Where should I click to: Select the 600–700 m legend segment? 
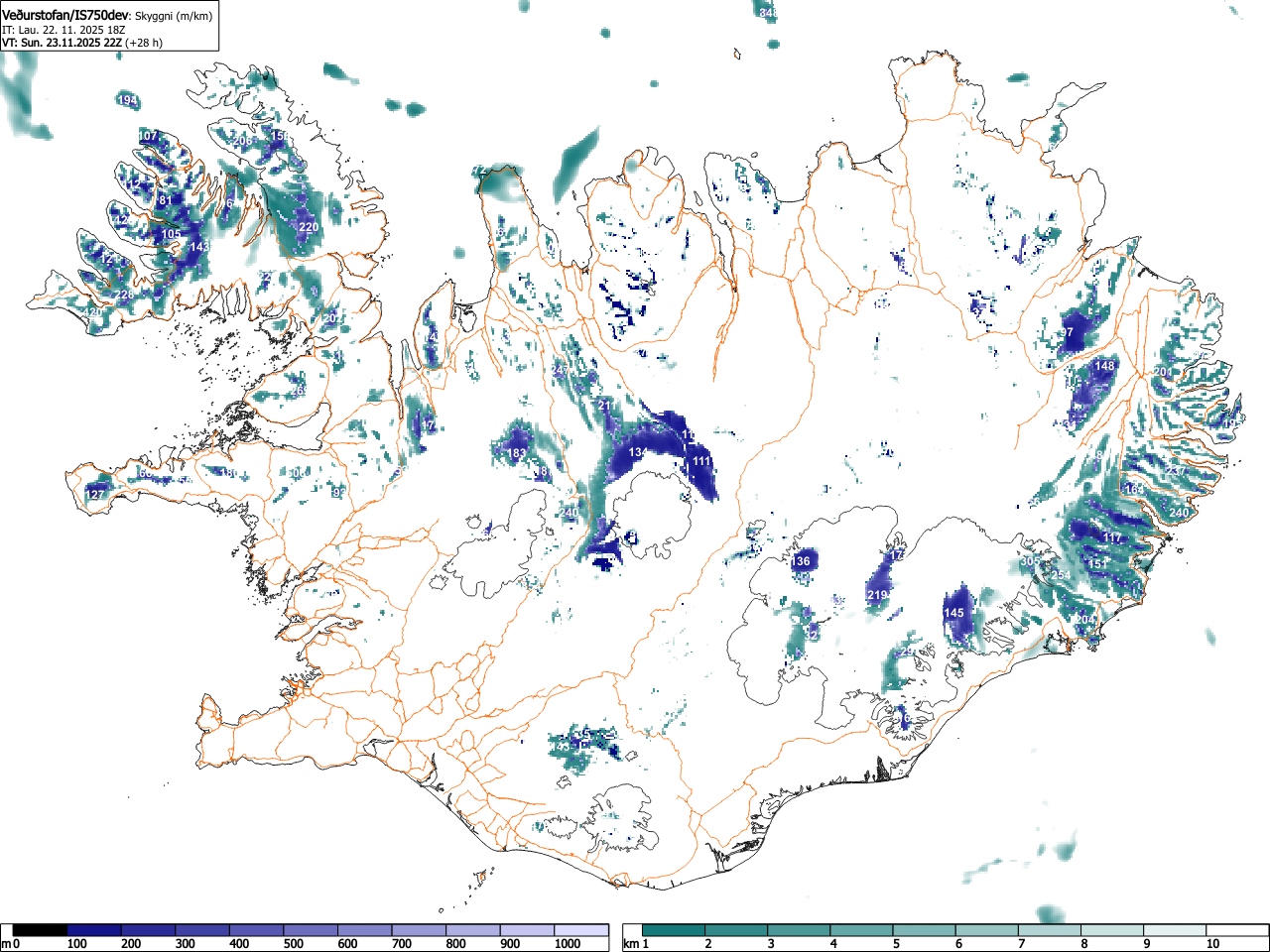tap(365, 930)
